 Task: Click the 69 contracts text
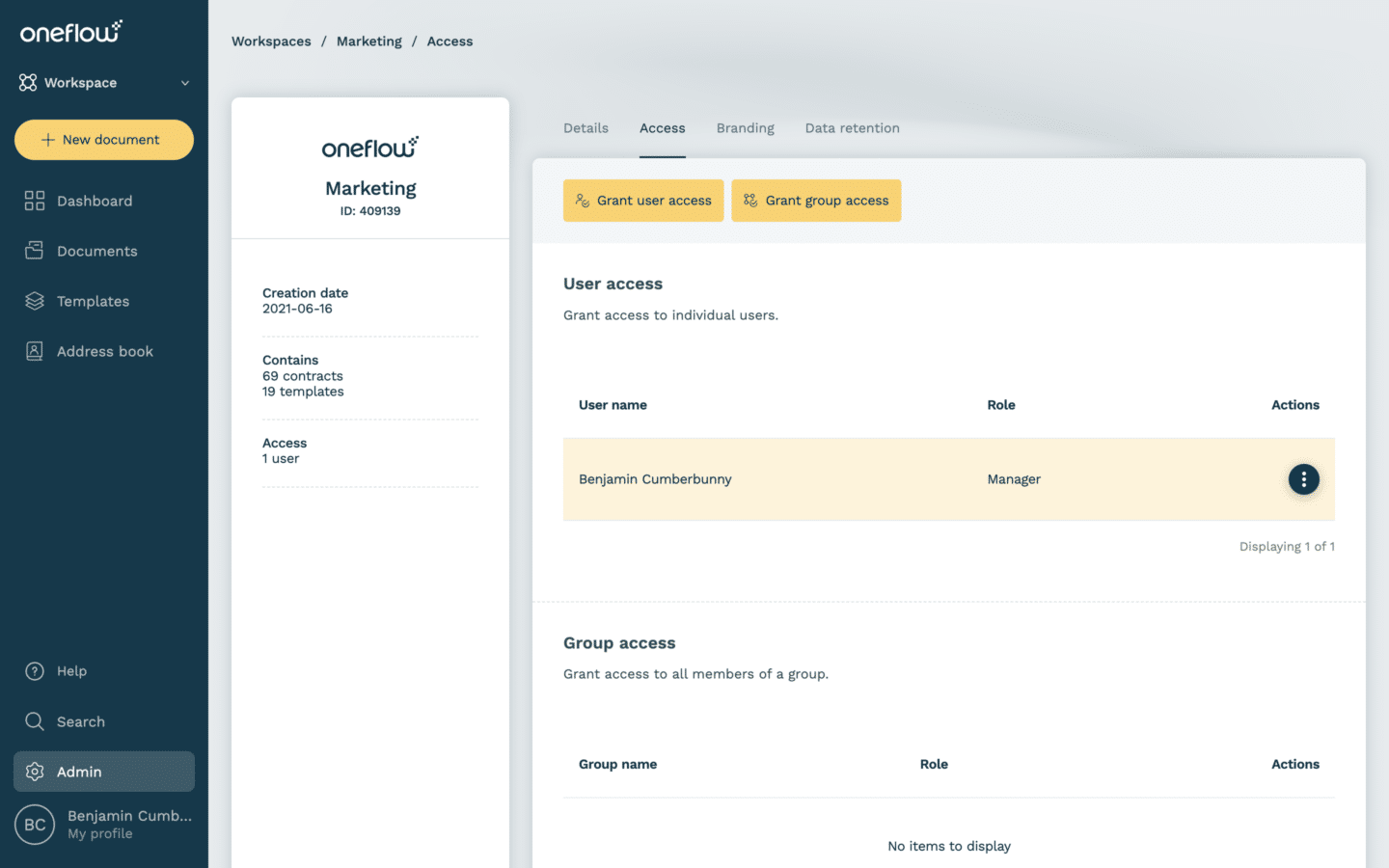(303, 376)
